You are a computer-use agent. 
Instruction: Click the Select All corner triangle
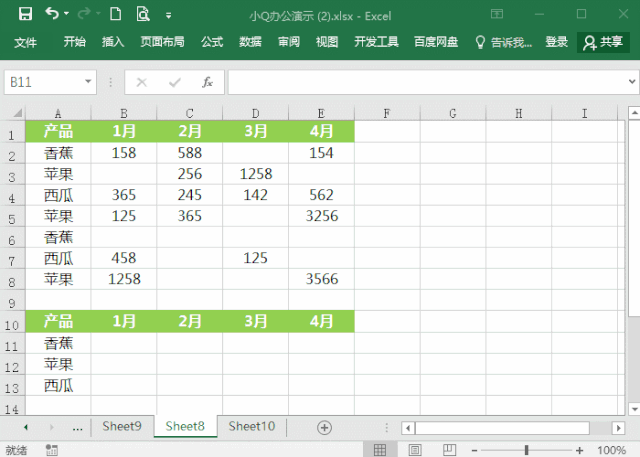tap(17, 113)
